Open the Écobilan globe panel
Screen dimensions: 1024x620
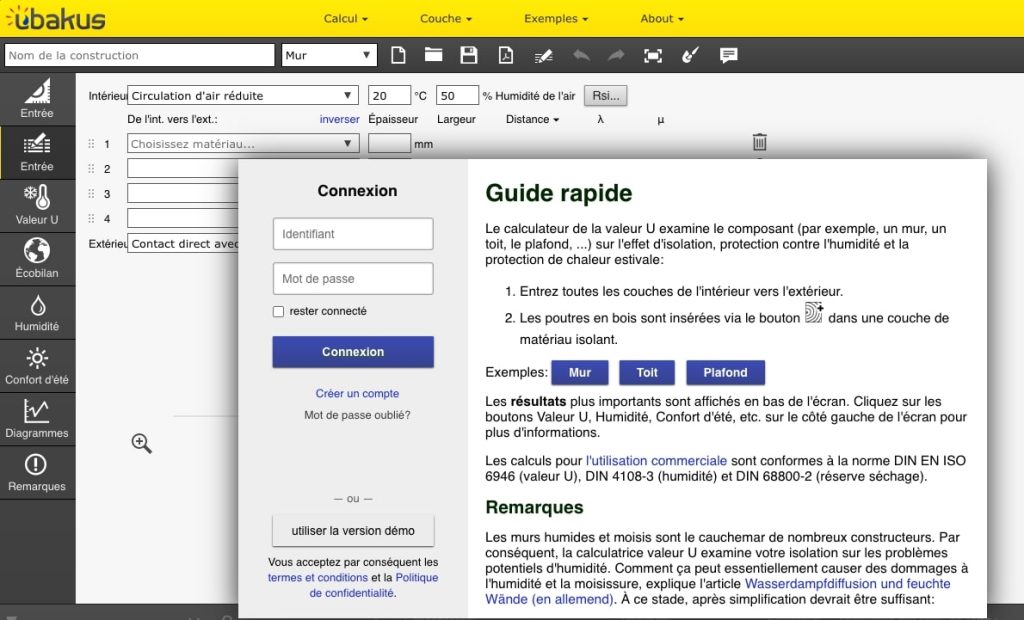pos(37,259)
